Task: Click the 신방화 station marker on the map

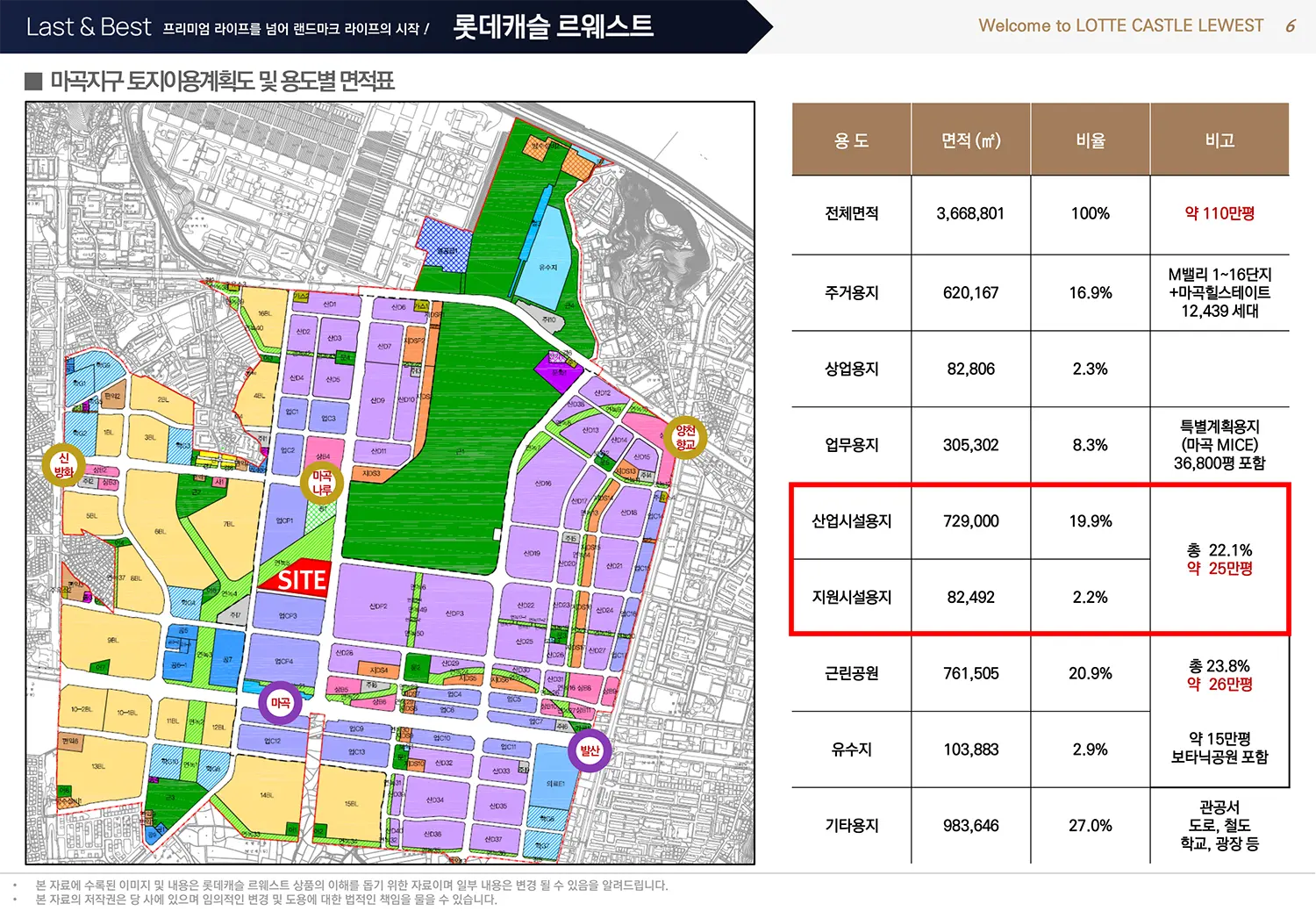Action: (x=63, y=465)
